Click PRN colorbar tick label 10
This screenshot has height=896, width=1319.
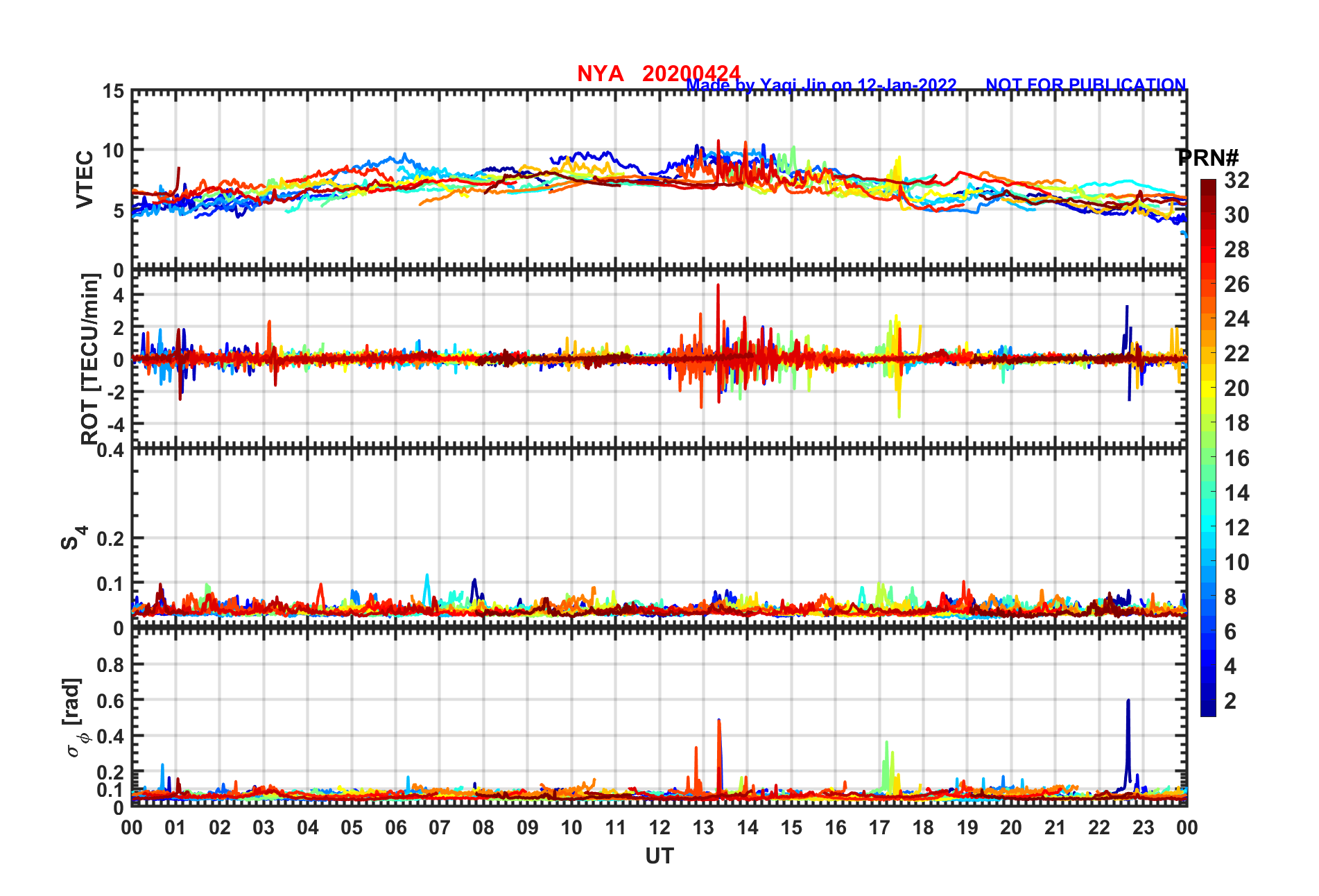pos(1237,562)
